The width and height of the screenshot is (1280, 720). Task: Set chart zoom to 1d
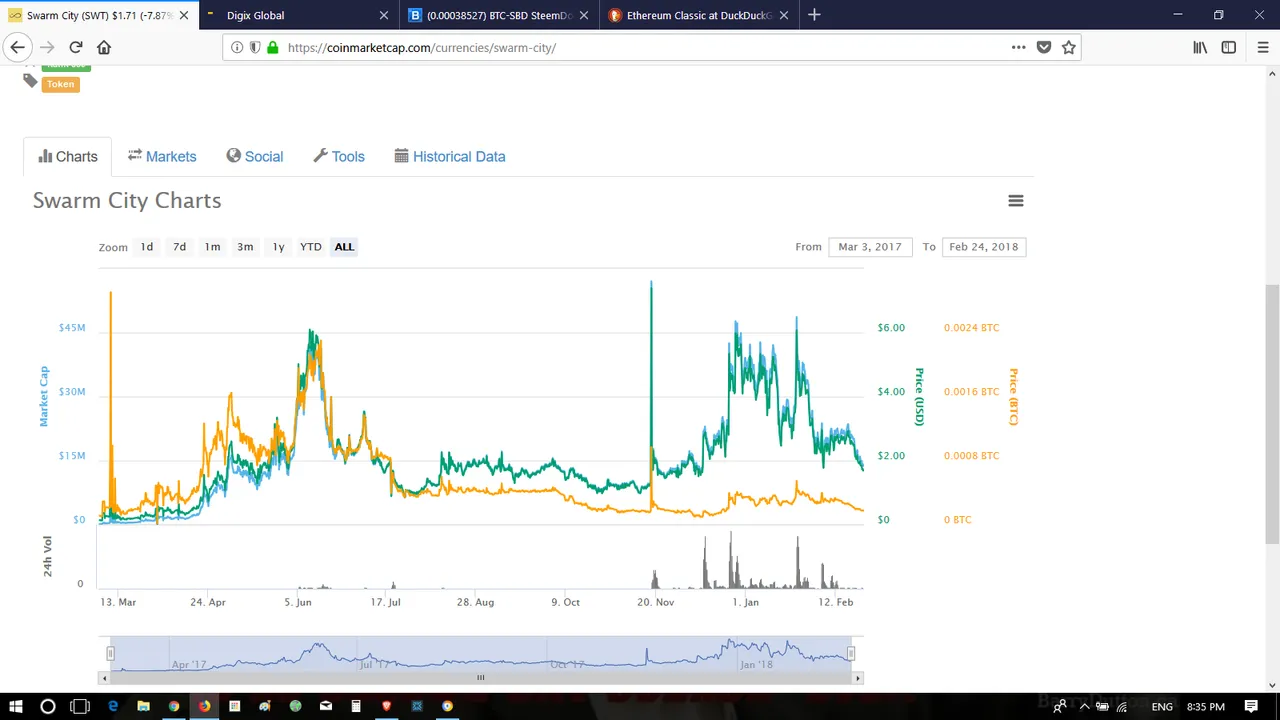point(147,247)
